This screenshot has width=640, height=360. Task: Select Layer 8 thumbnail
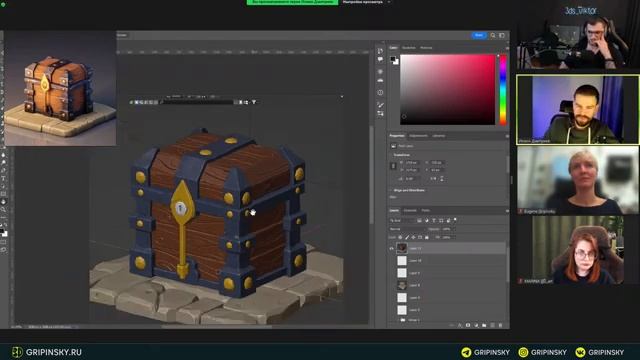point(402,285)
